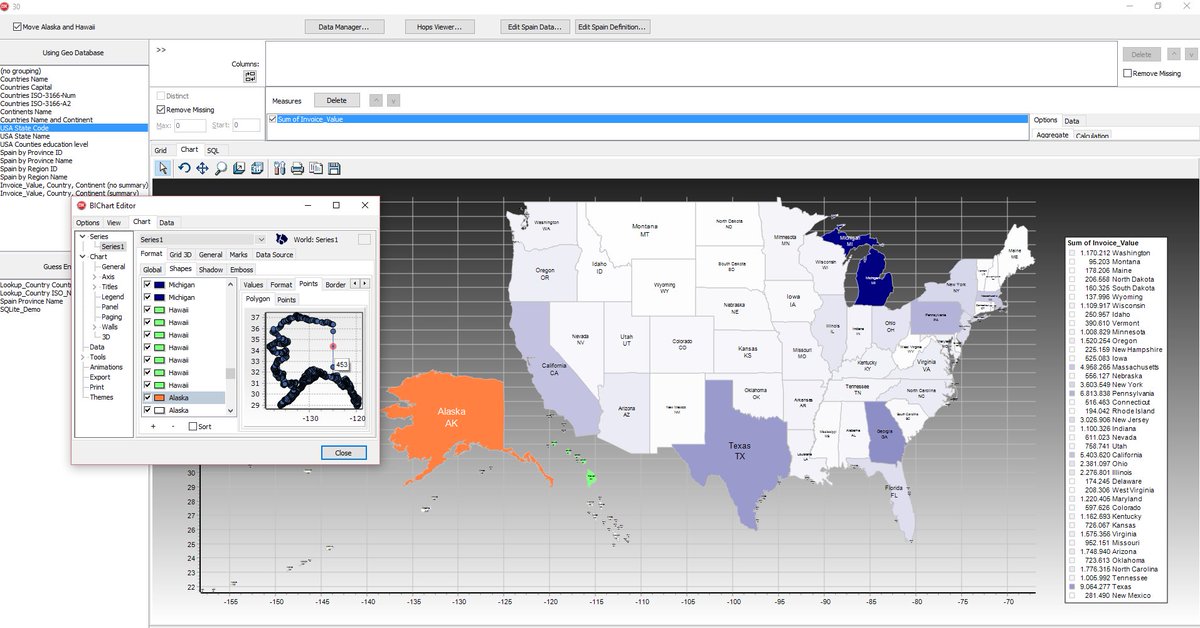Collapse the Chart tree node

coord(81,256)
